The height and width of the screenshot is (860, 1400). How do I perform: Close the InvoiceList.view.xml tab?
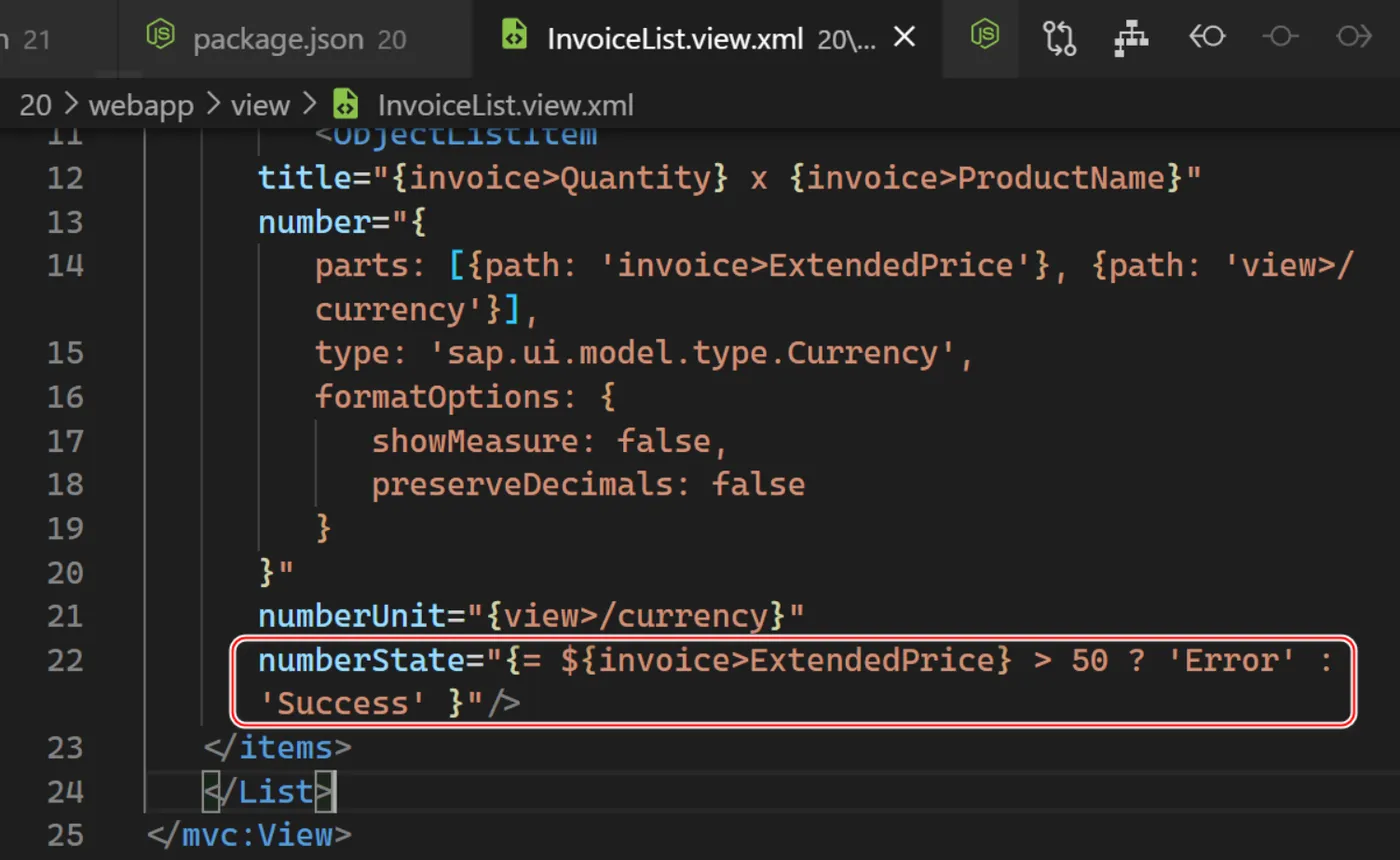click(x=904, y=38)
